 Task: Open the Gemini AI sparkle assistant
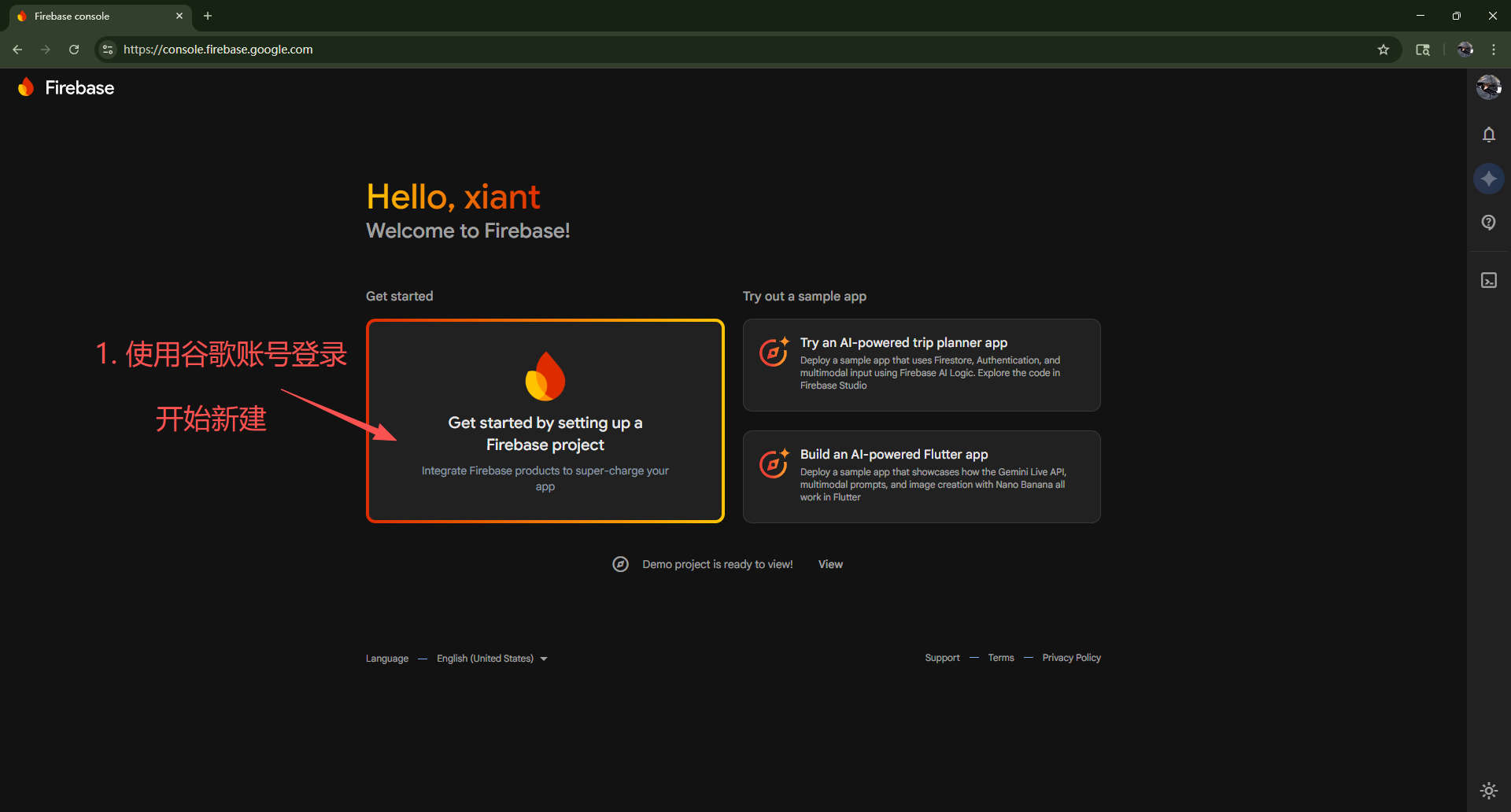point(1488,179)
